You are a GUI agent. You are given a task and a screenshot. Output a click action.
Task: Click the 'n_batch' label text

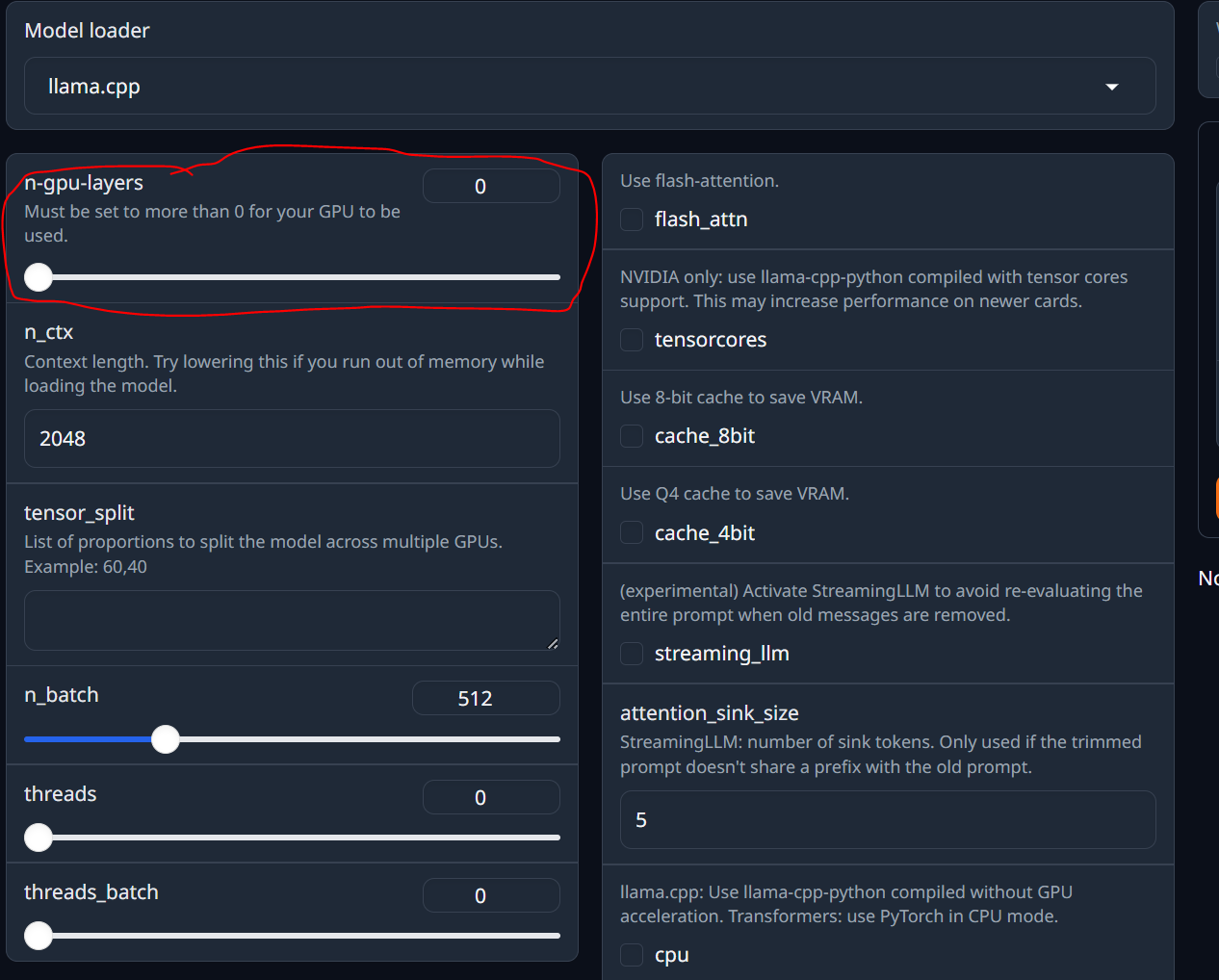[62, 695]
